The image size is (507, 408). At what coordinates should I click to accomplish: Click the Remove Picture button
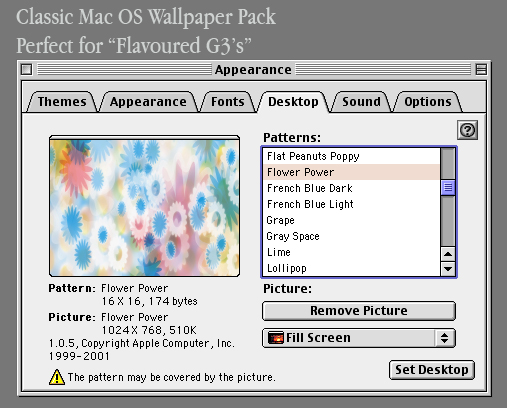tap(359, 311)
